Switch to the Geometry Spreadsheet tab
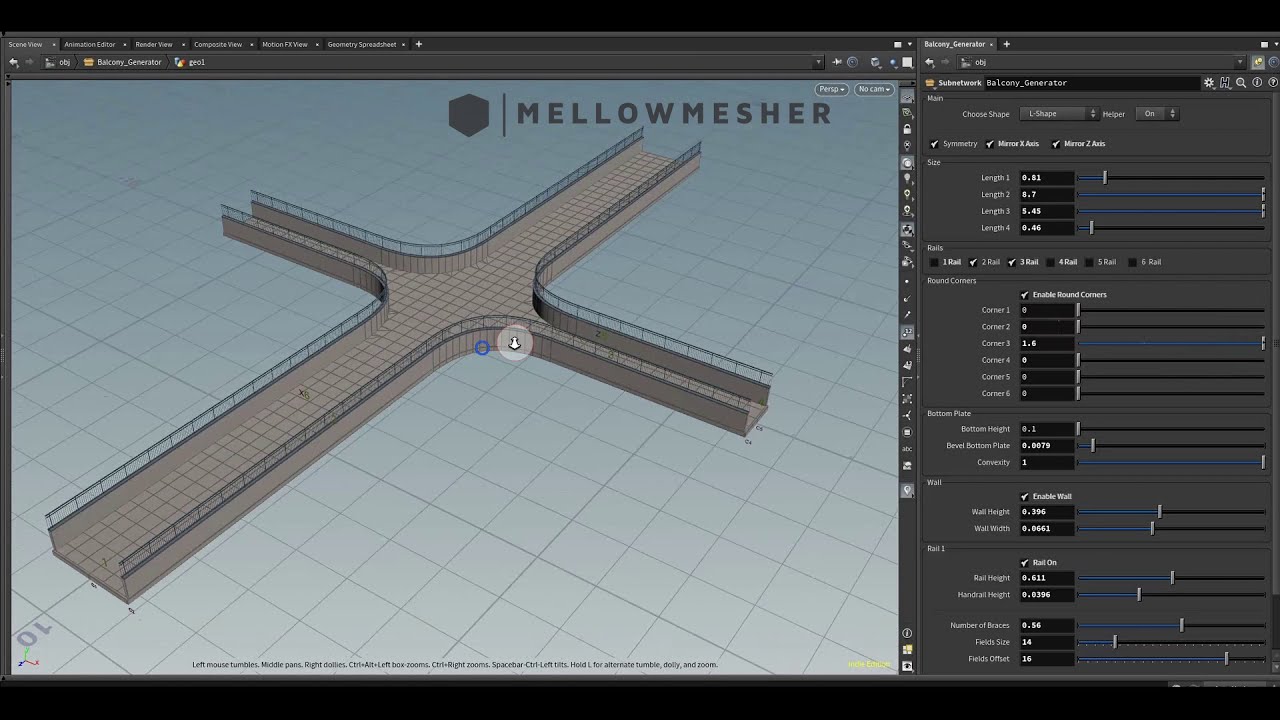The image size is (1280, 720). (x=362, y=44)
